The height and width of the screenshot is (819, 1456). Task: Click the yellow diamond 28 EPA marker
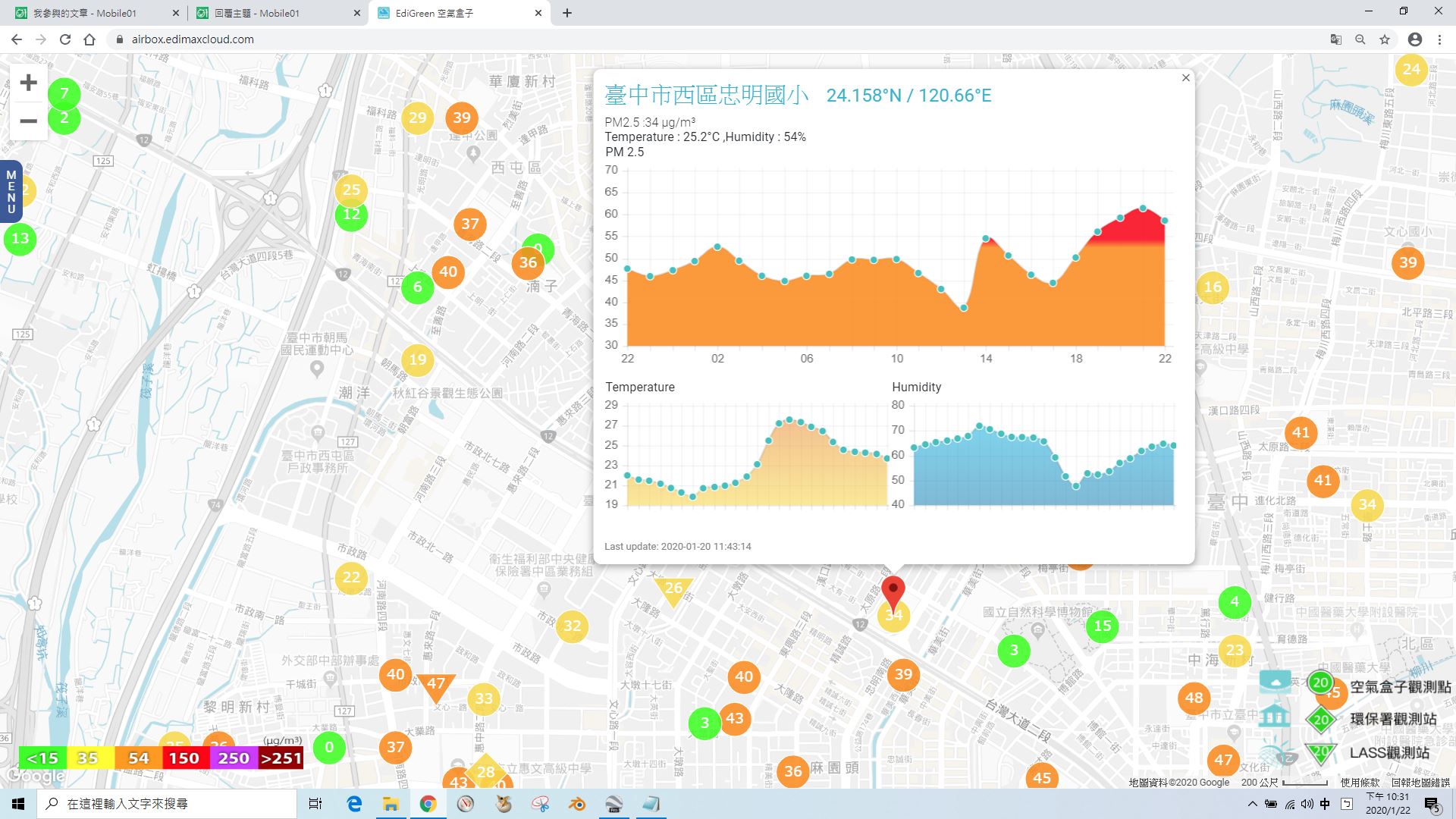point(485,773)
